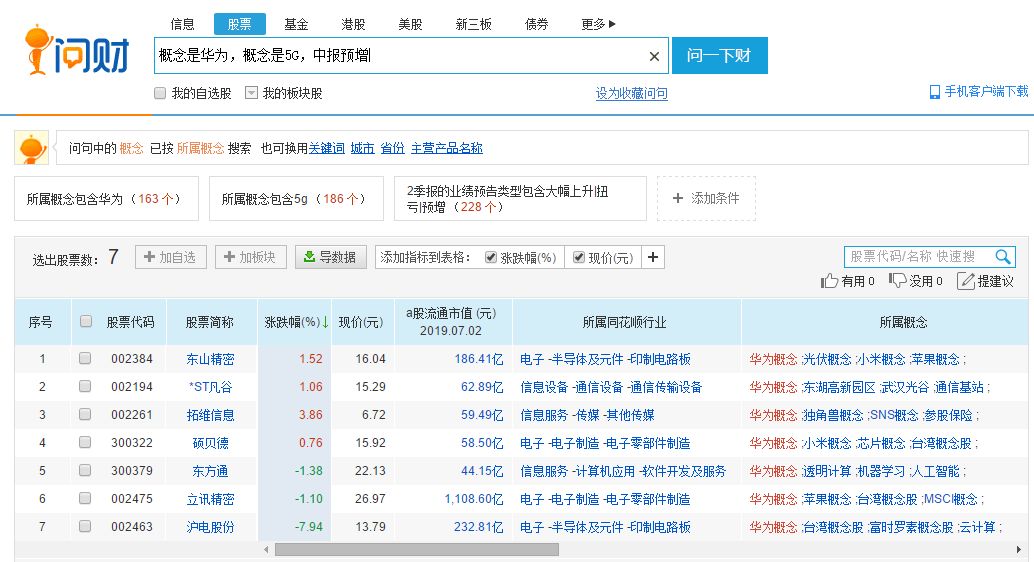Click 186.41亿 market value cell

pyautogui.click(x=479, y=359)
